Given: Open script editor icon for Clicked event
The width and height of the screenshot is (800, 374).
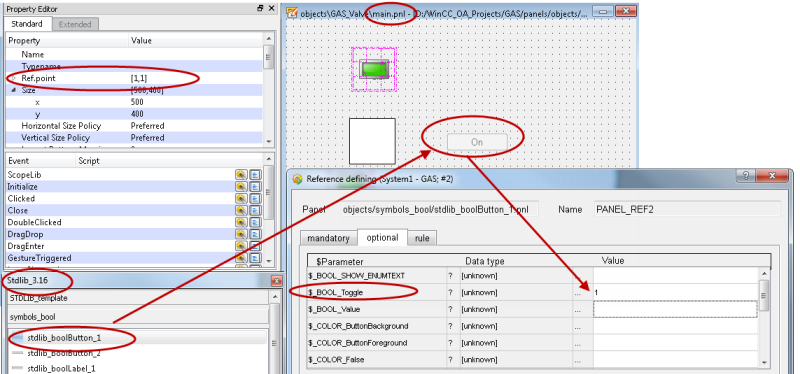Looking at the screenshot, I should click(x=255, y=198).
